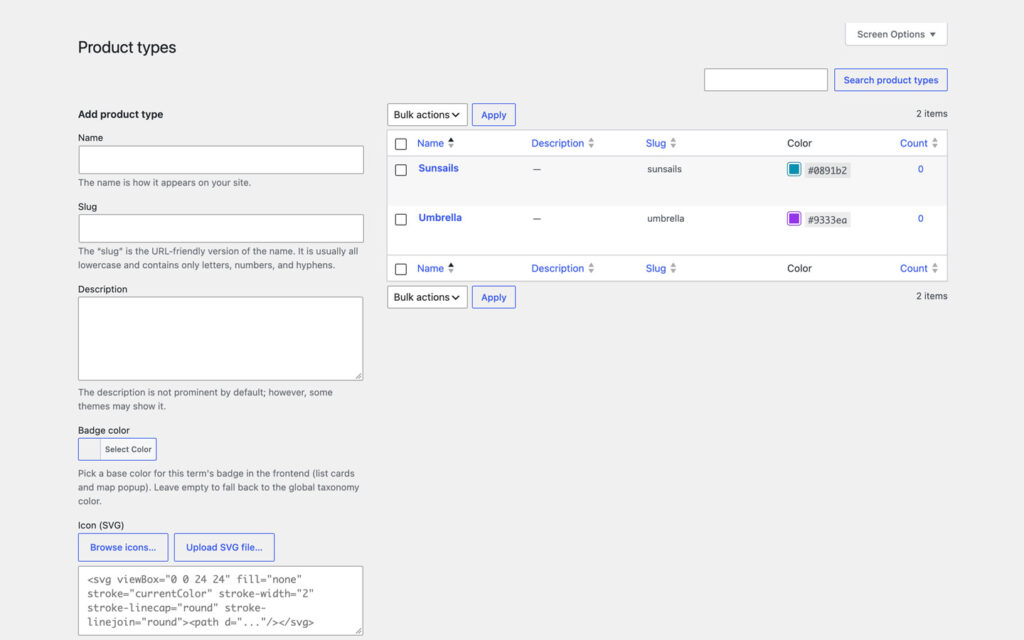Click the sort arrows icon beside footer Name

[451, 268]
